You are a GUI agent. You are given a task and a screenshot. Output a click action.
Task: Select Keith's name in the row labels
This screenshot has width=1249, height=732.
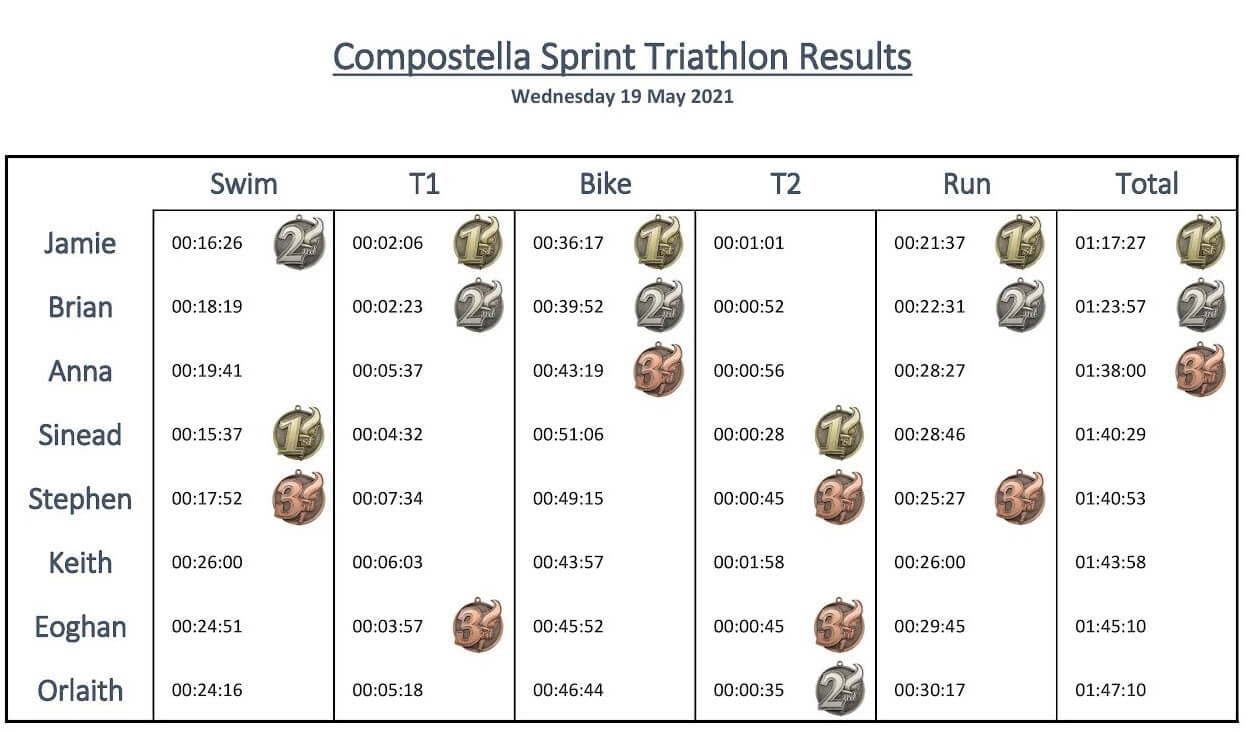pos(80,562)
